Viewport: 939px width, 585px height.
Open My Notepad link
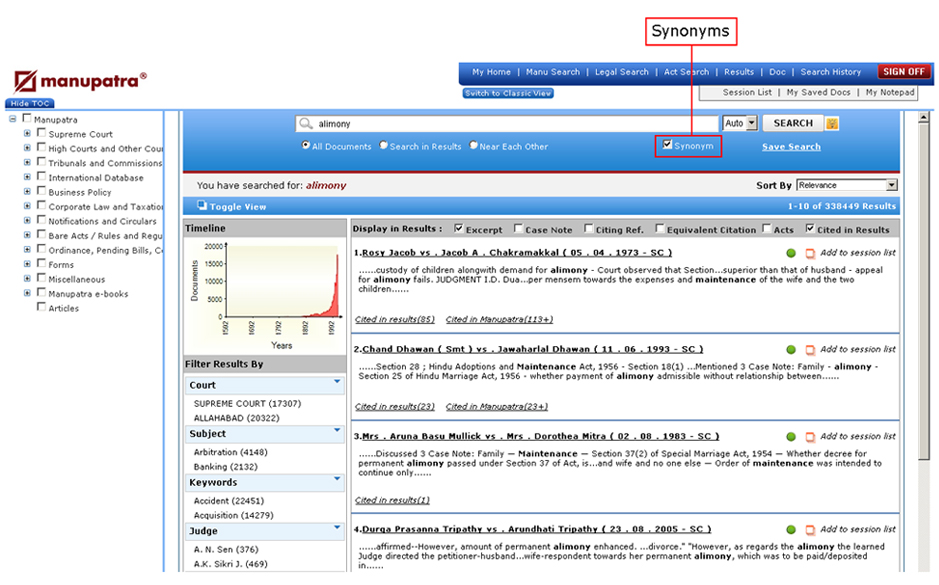[890, 92]
